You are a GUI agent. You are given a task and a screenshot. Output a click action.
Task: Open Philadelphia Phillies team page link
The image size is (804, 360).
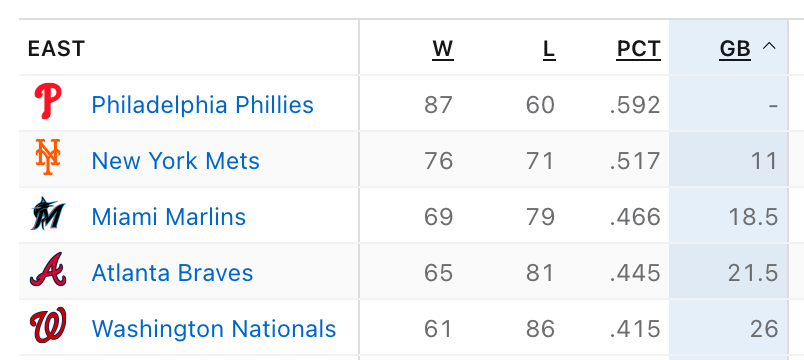point(203,105)
